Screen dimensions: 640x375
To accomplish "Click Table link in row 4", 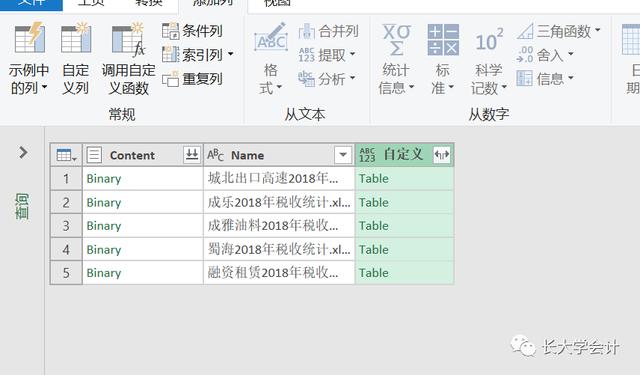I will point(373,249).
